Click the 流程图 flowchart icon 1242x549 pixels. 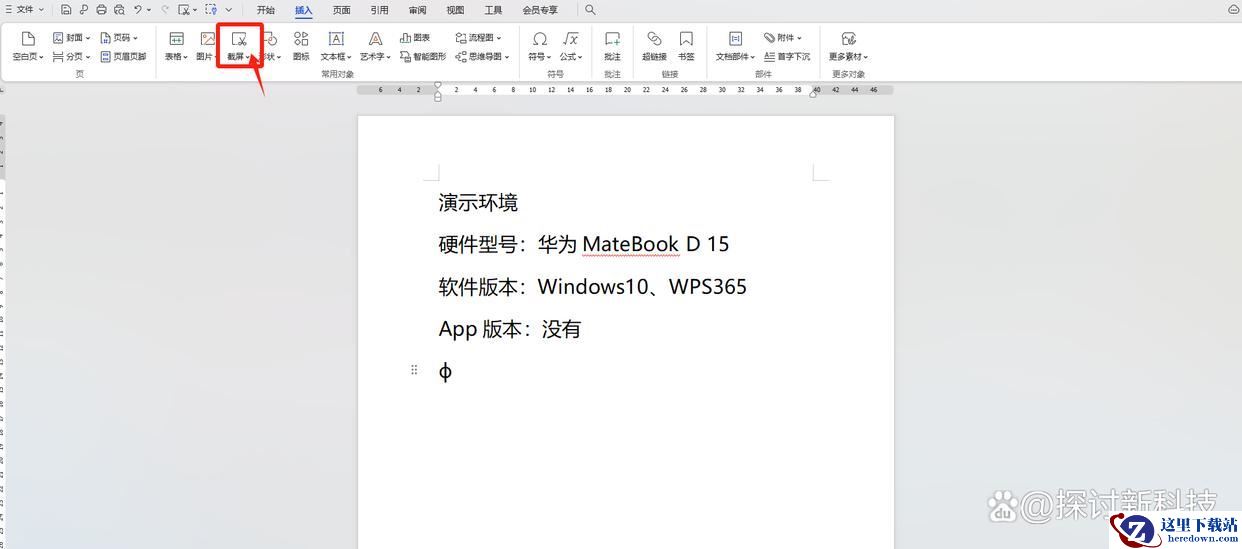(461, 38)
